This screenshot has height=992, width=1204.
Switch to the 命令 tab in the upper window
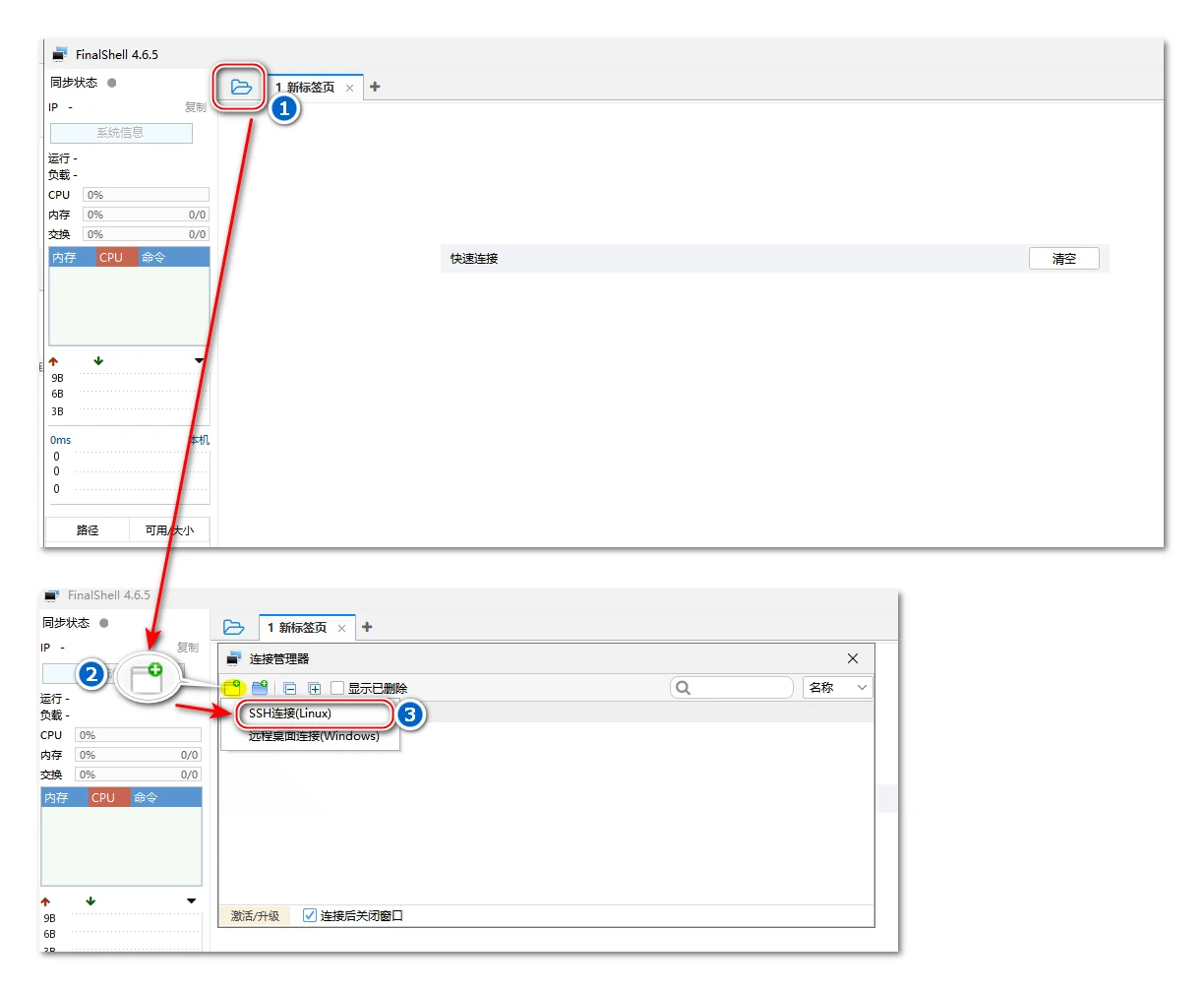(x=153, y=258)
